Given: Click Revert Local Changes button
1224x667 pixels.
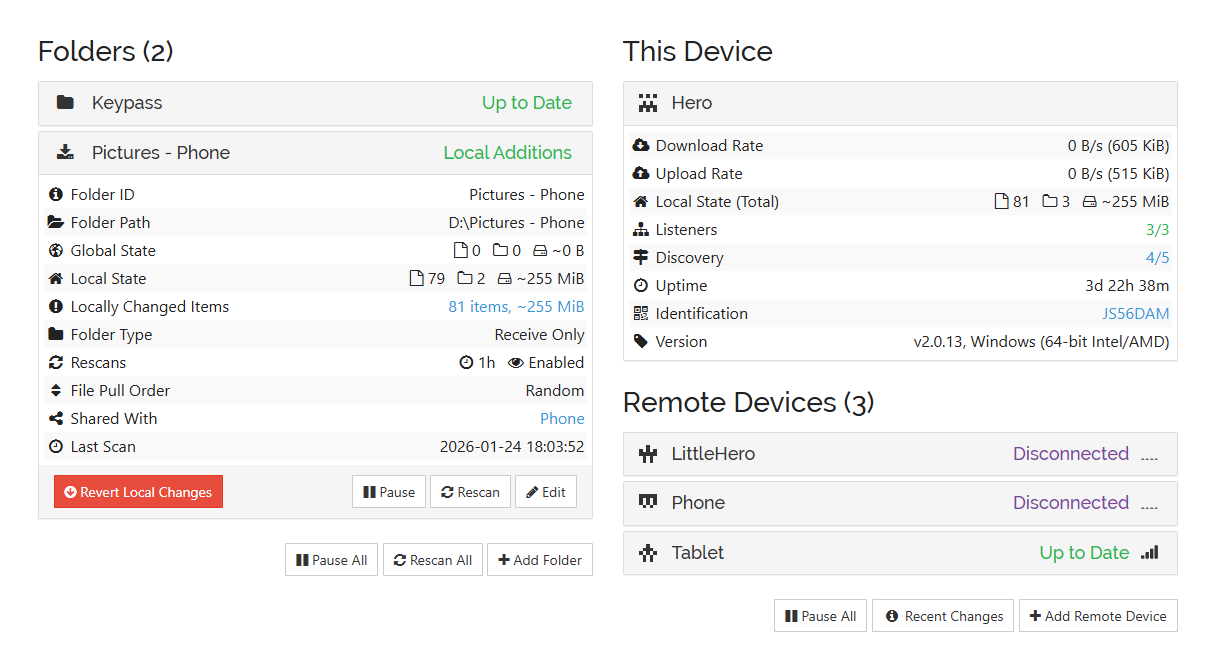Looking at the screenshot, I should (x=138, y=492).
